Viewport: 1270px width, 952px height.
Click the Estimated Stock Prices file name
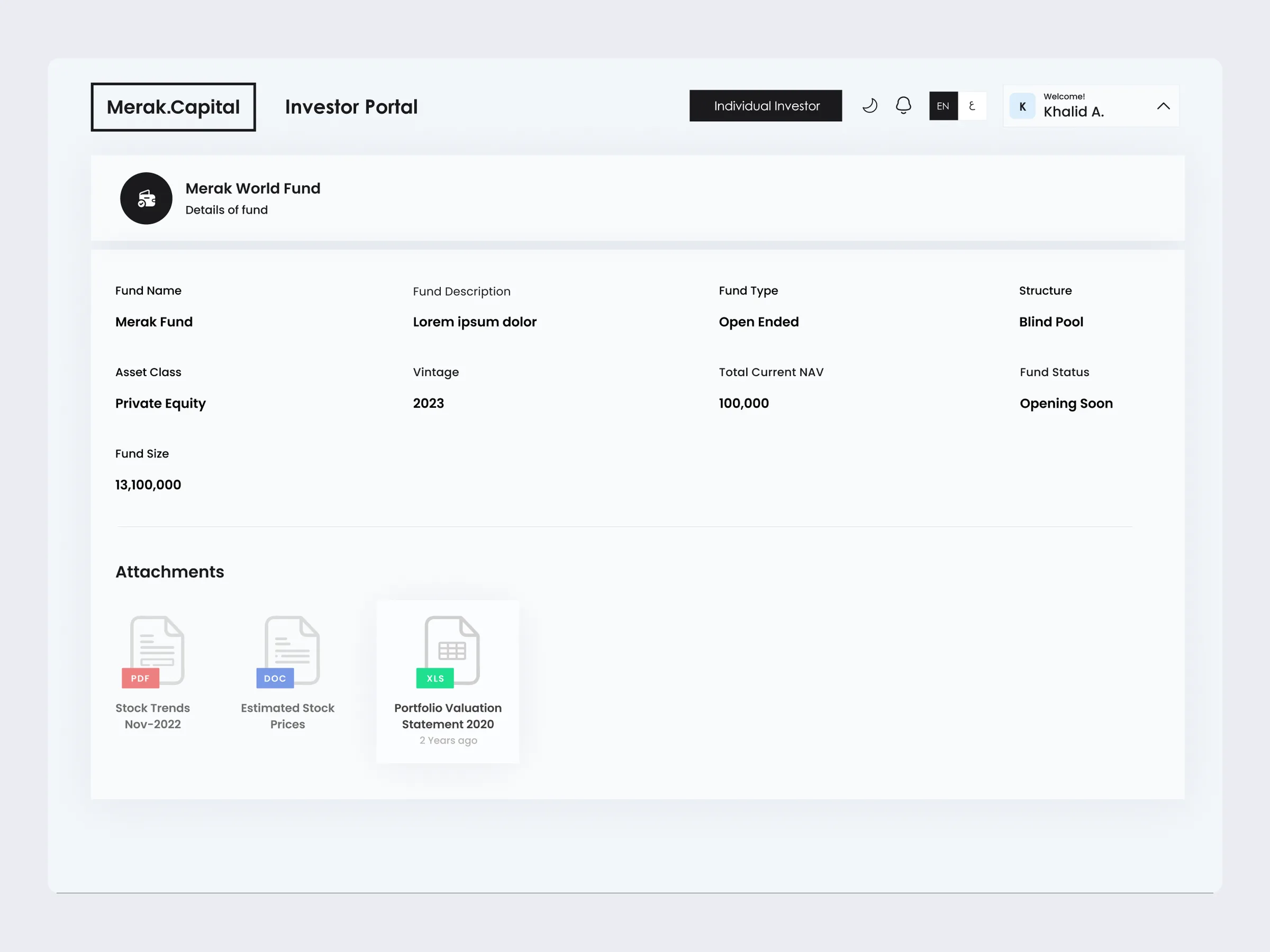288,716
